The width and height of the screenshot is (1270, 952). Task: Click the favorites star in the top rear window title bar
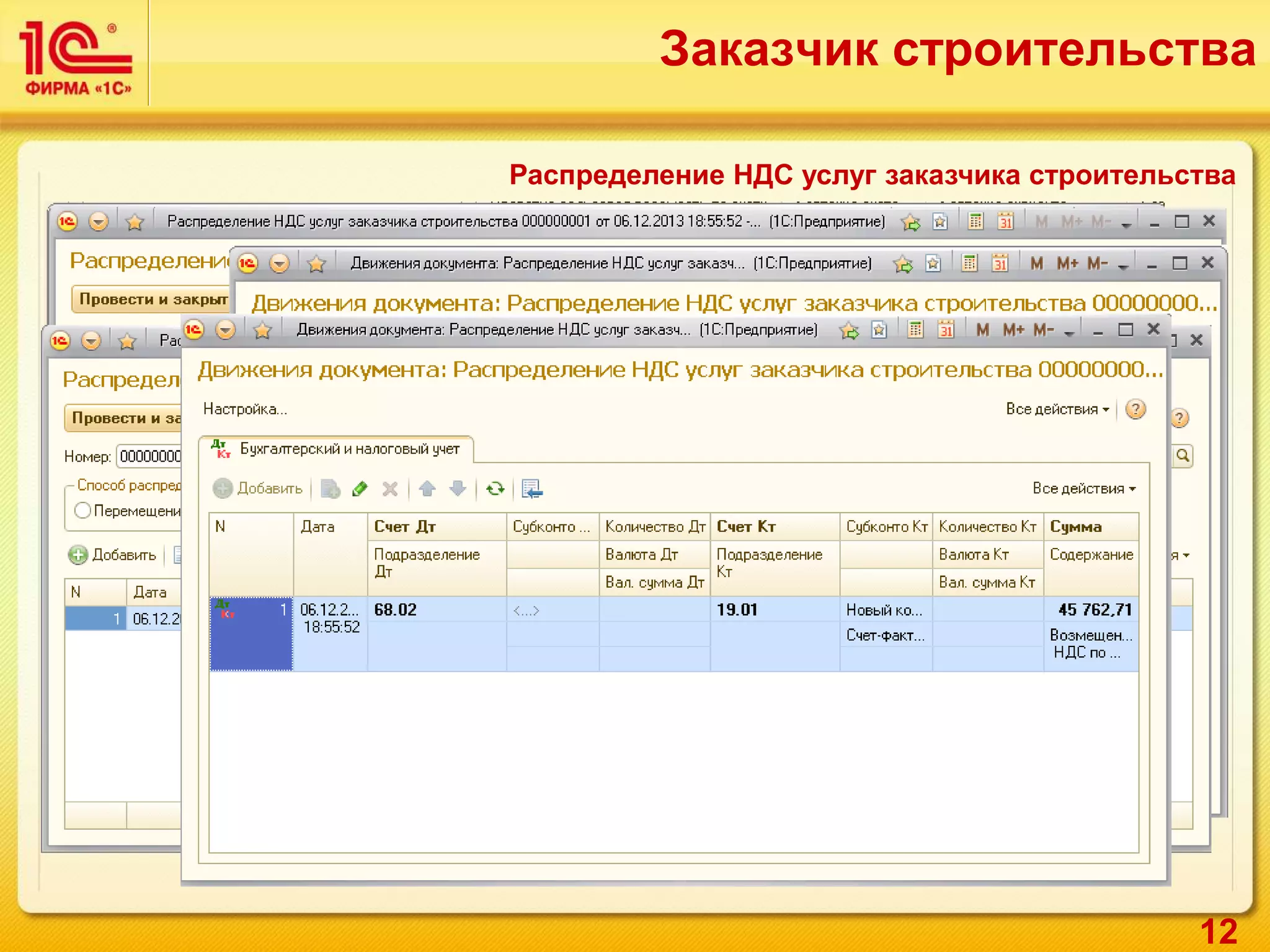coord(135,222)
